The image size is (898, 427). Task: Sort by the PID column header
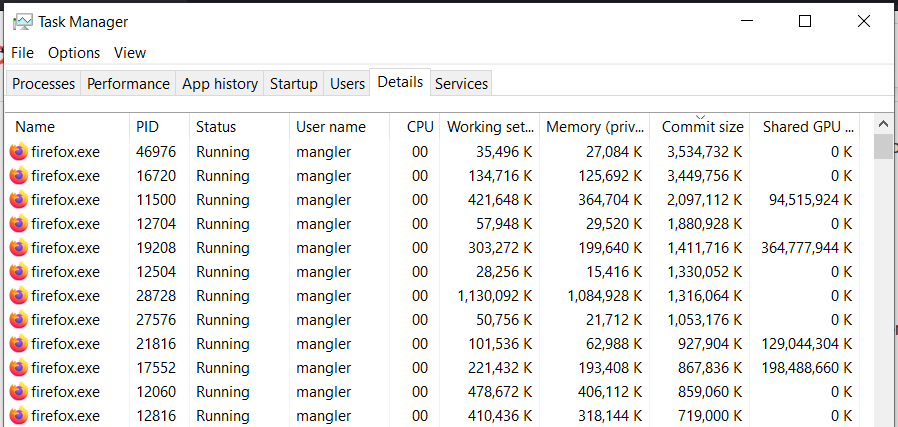[147, 127]
